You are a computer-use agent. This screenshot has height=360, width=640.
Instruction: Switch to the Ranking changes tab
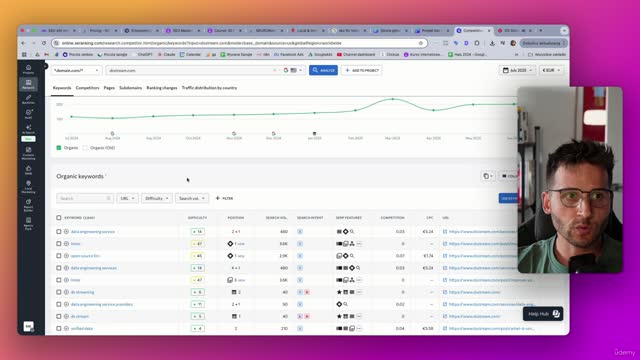tap(162, 88)
